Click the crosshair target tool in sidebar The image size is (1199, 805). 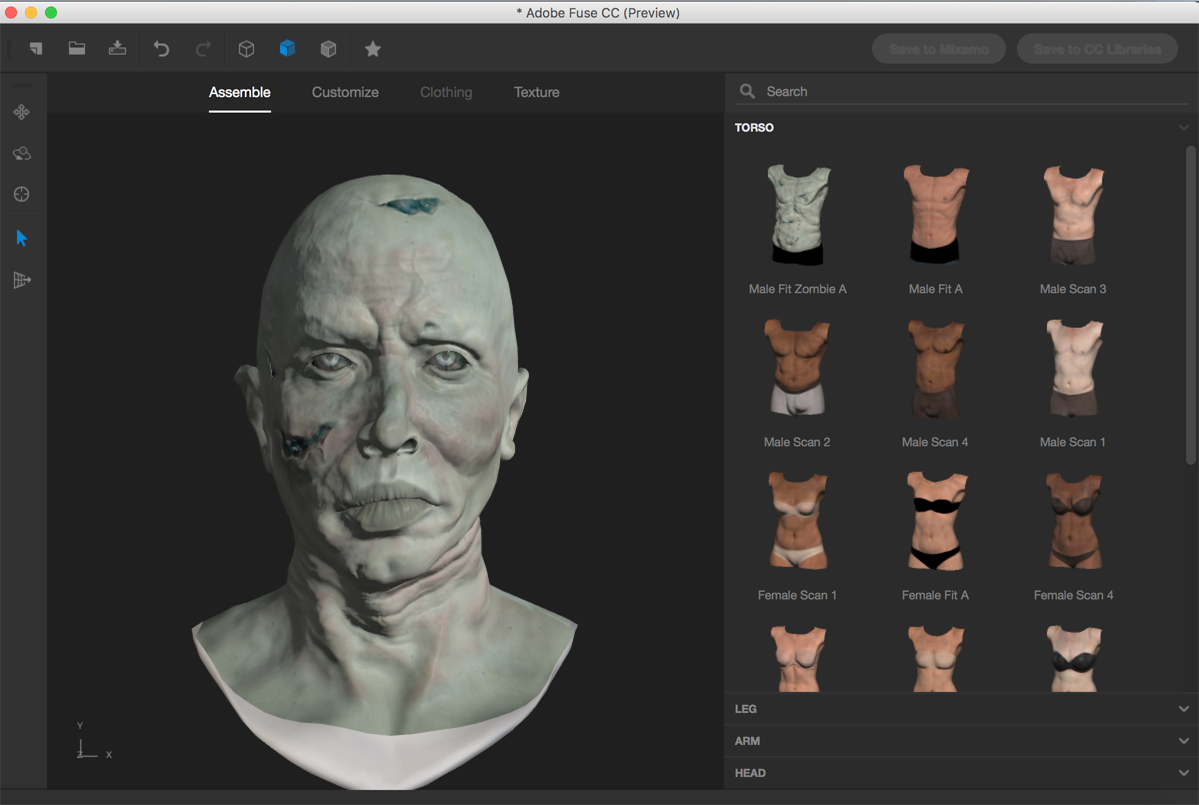(21, 194)
